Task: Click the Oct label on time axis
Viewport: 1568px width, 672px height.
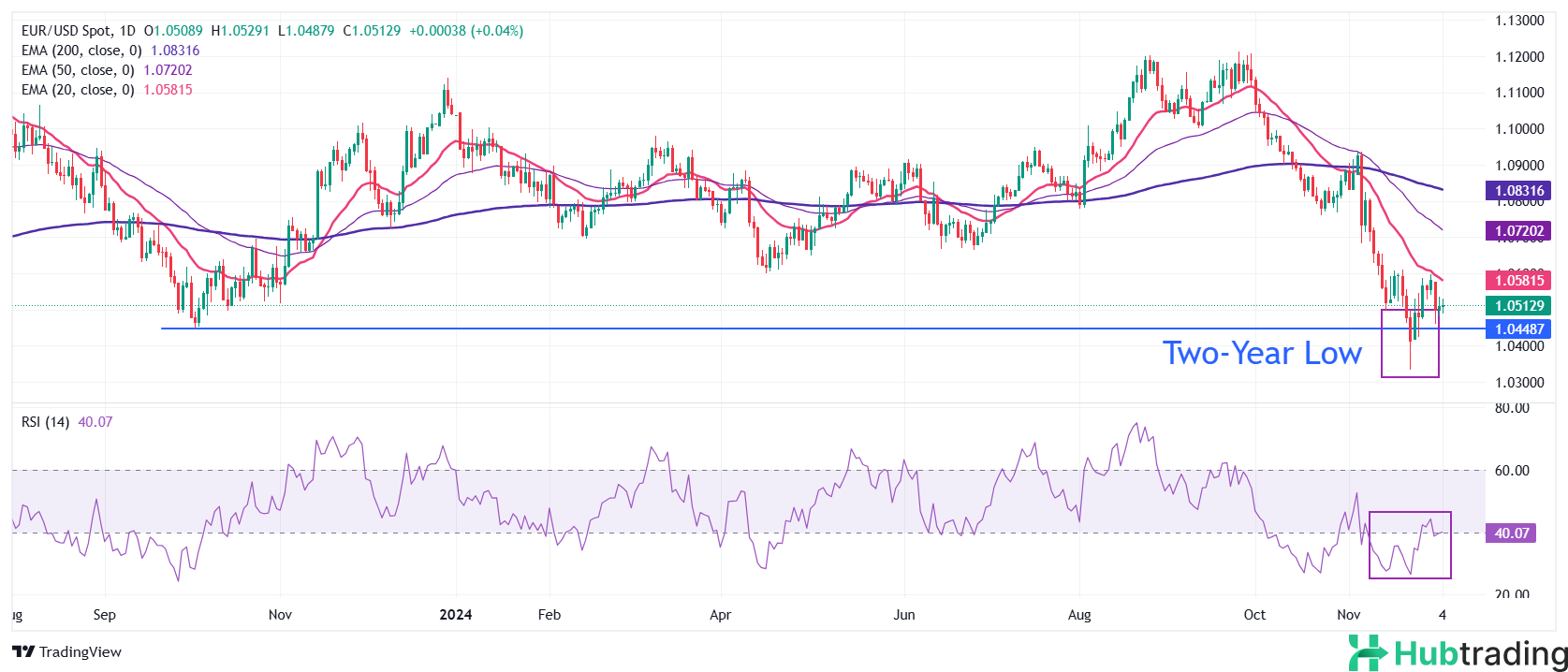Action: pos(1254,615)
